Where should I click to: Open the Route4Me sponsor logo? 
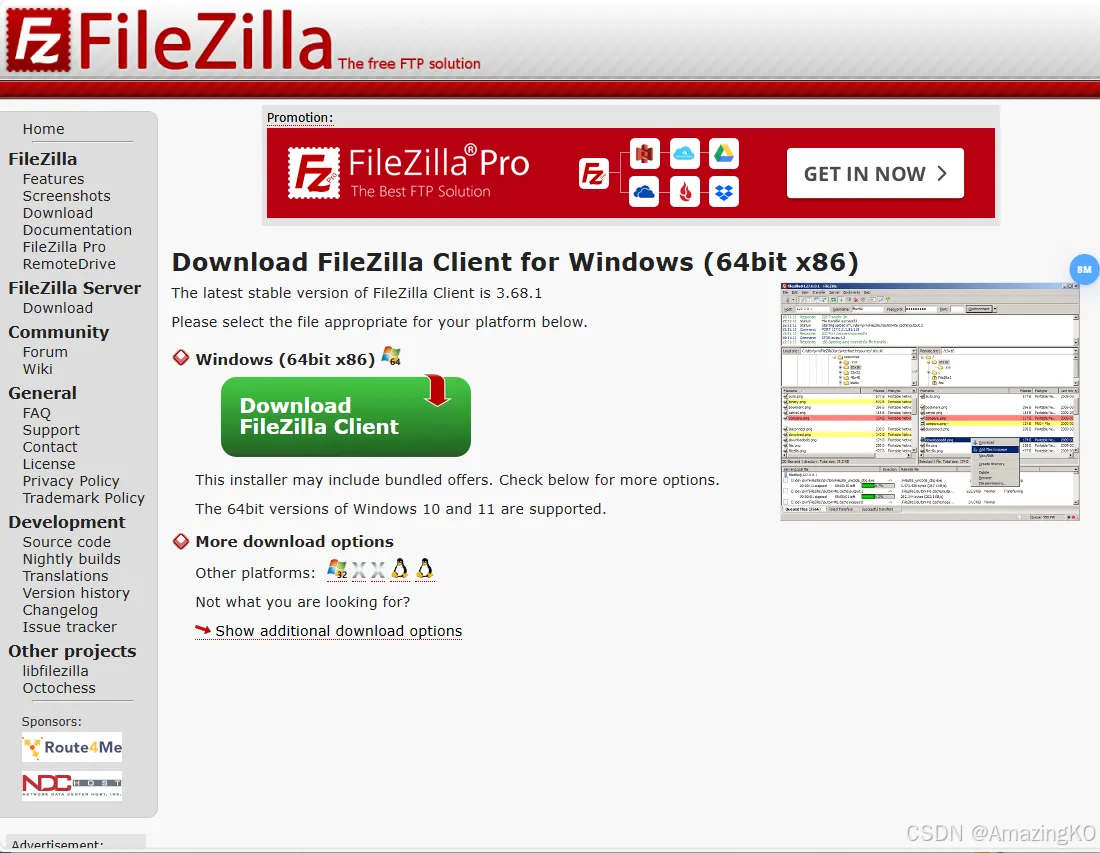[x=72, y=747]
